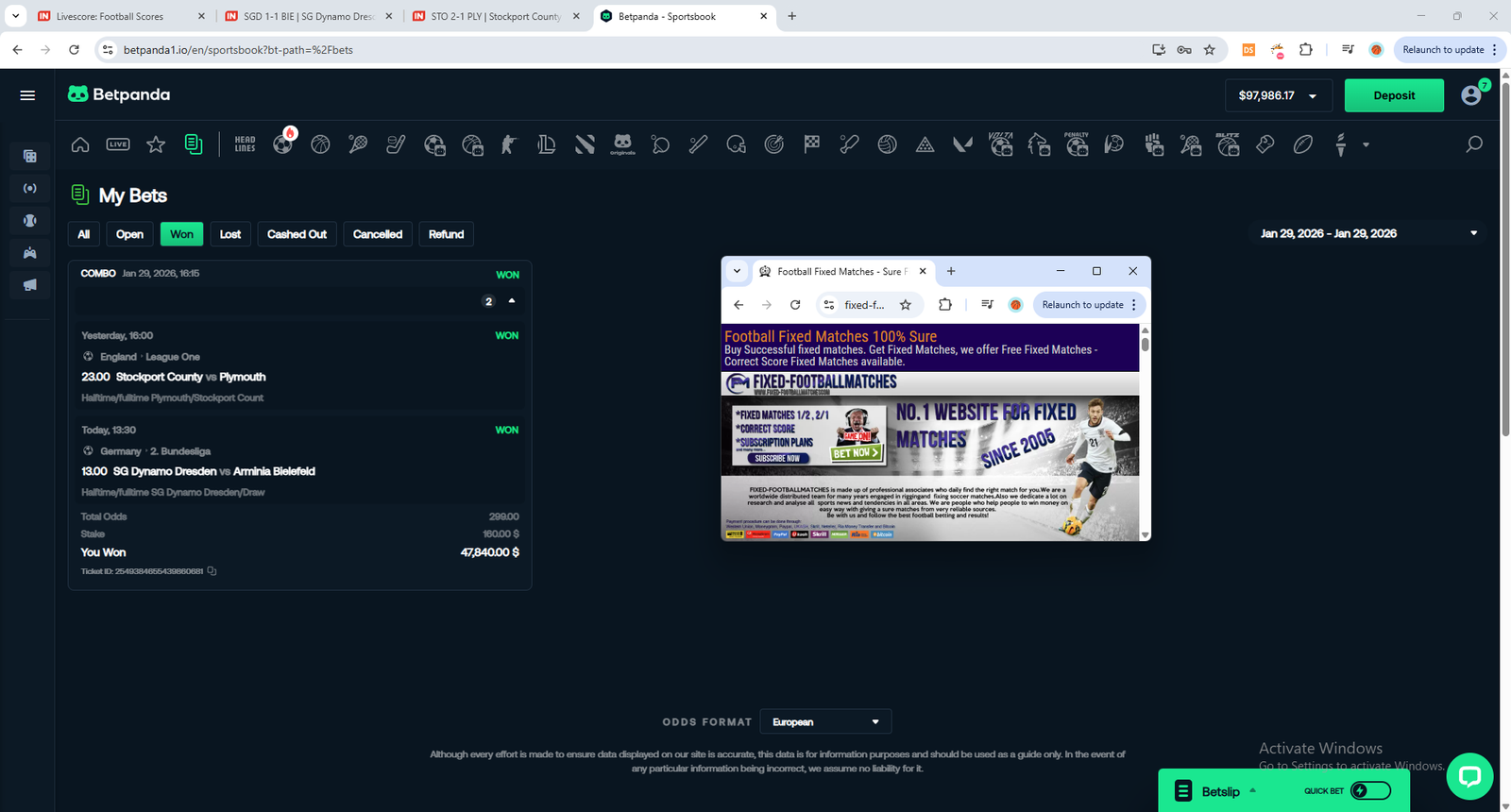Copy the ticket ID icon
The image size is (1511, 812).
point(212,571)
